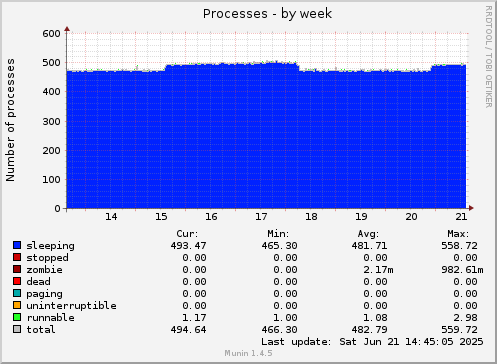Click total minimum value 466.30
The image size is (497, 364).
pos(279,330)
